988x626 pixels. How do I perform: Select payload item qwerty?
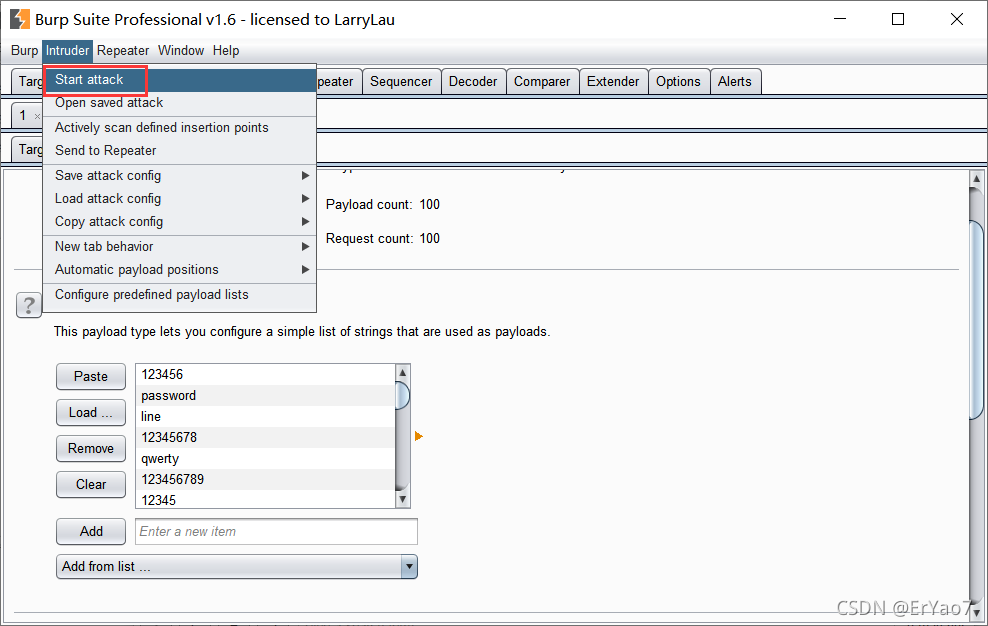pos(265,459)
